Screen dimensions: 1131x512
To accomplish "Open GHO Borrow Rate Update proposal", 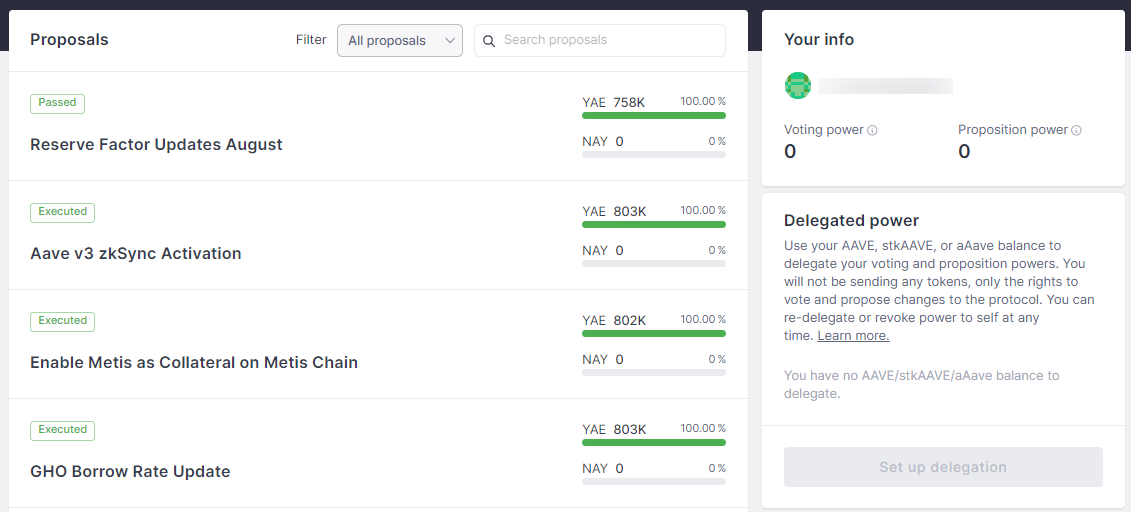I will coord(130,472).
